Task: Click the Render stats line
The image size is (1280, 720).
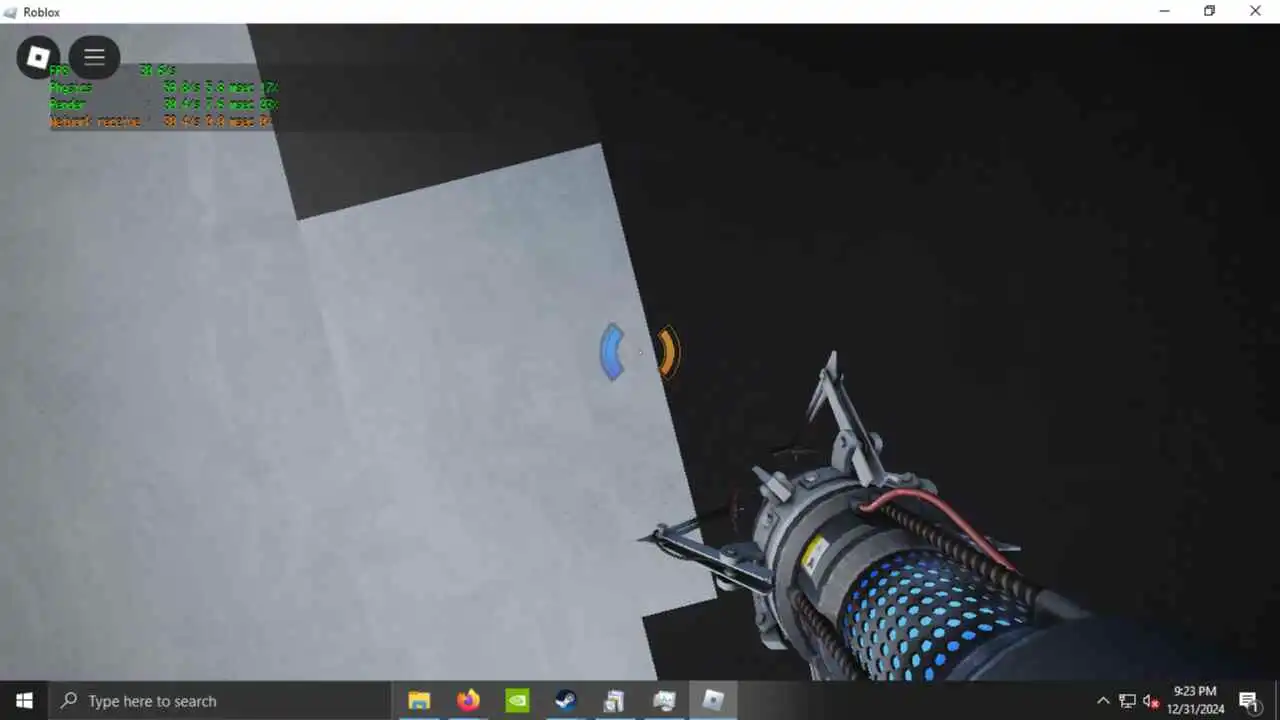Action: click(164, 104)
